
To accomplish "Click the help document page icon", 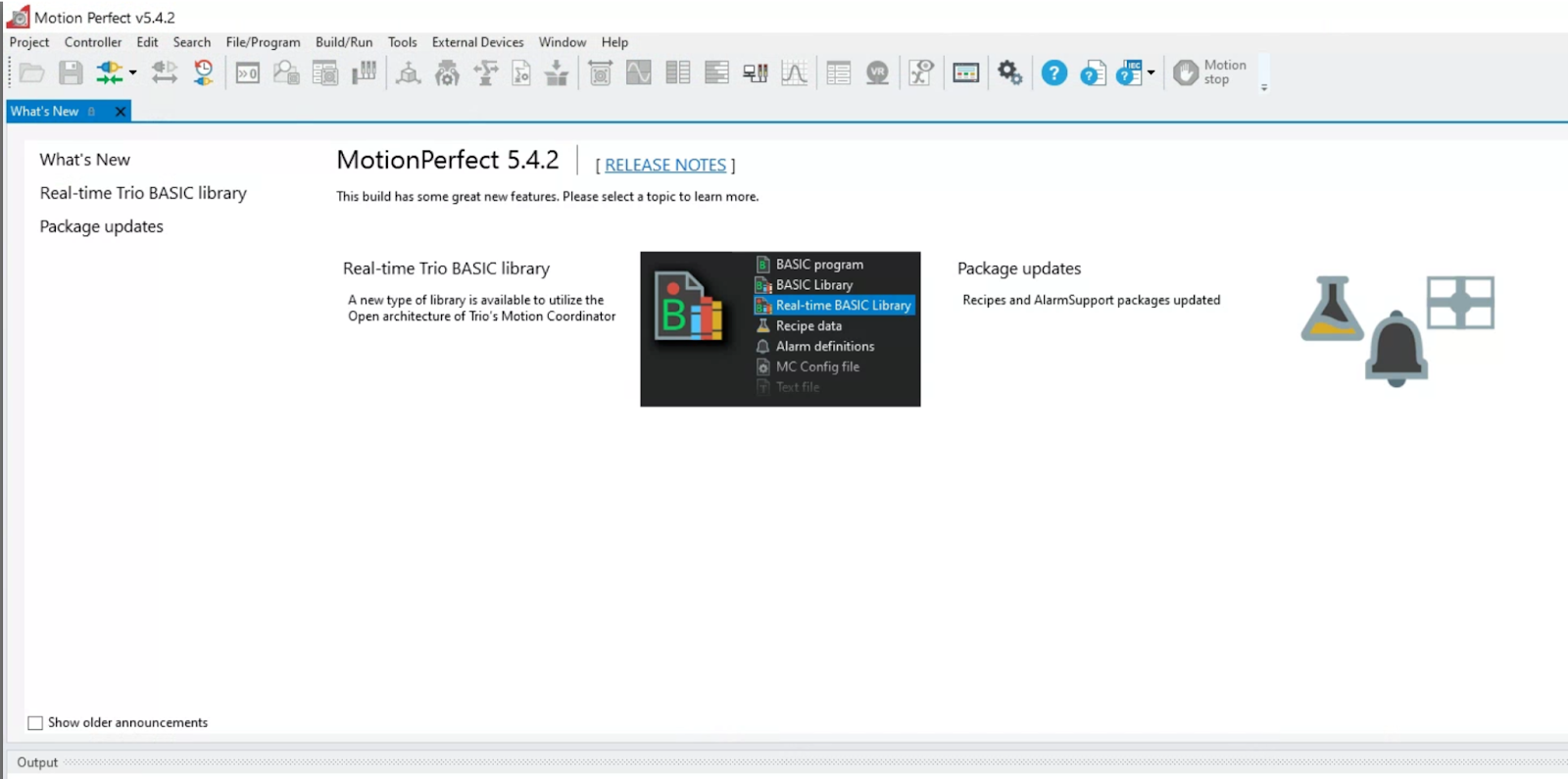I will [x=1093, y=73].
